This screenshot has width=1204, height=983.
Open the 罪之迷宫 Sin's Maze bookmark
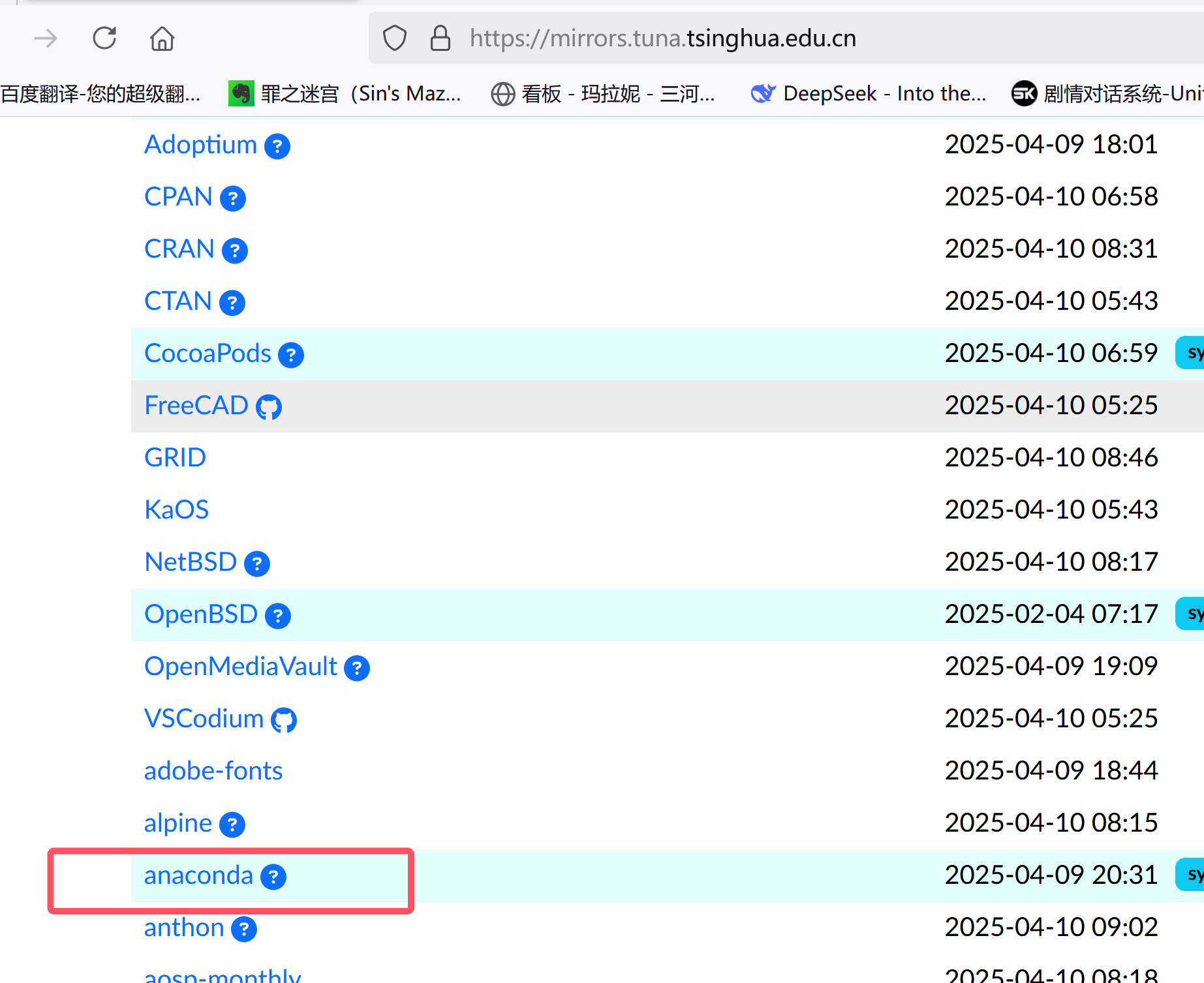click(x=345, y=94)
